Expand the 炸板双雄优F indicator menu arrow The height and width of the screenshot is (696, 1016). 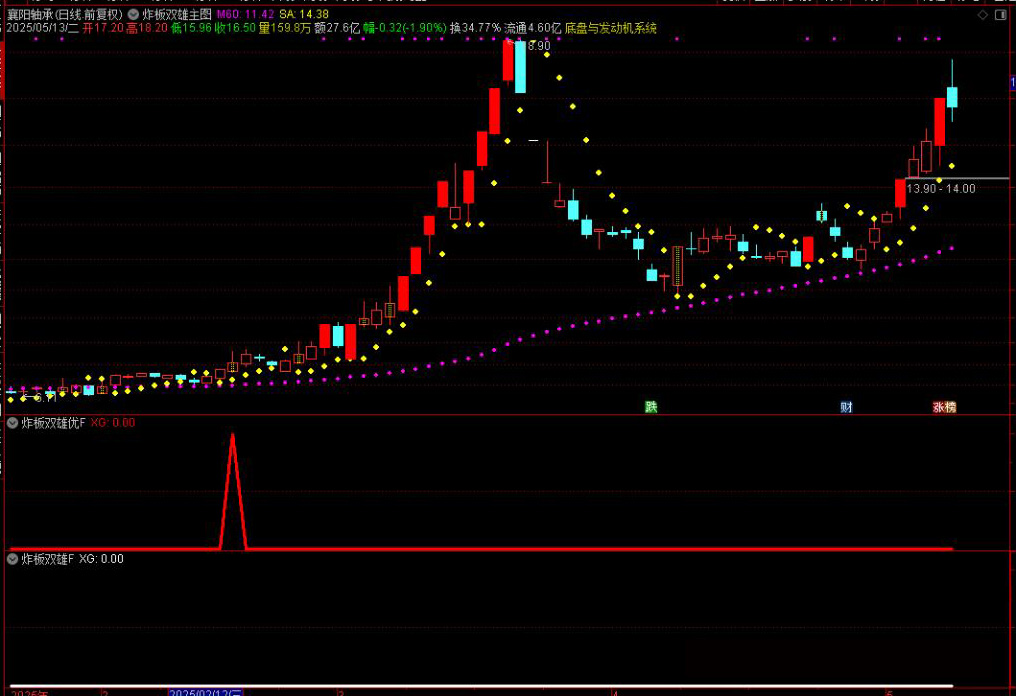click(x=12, y=423)
